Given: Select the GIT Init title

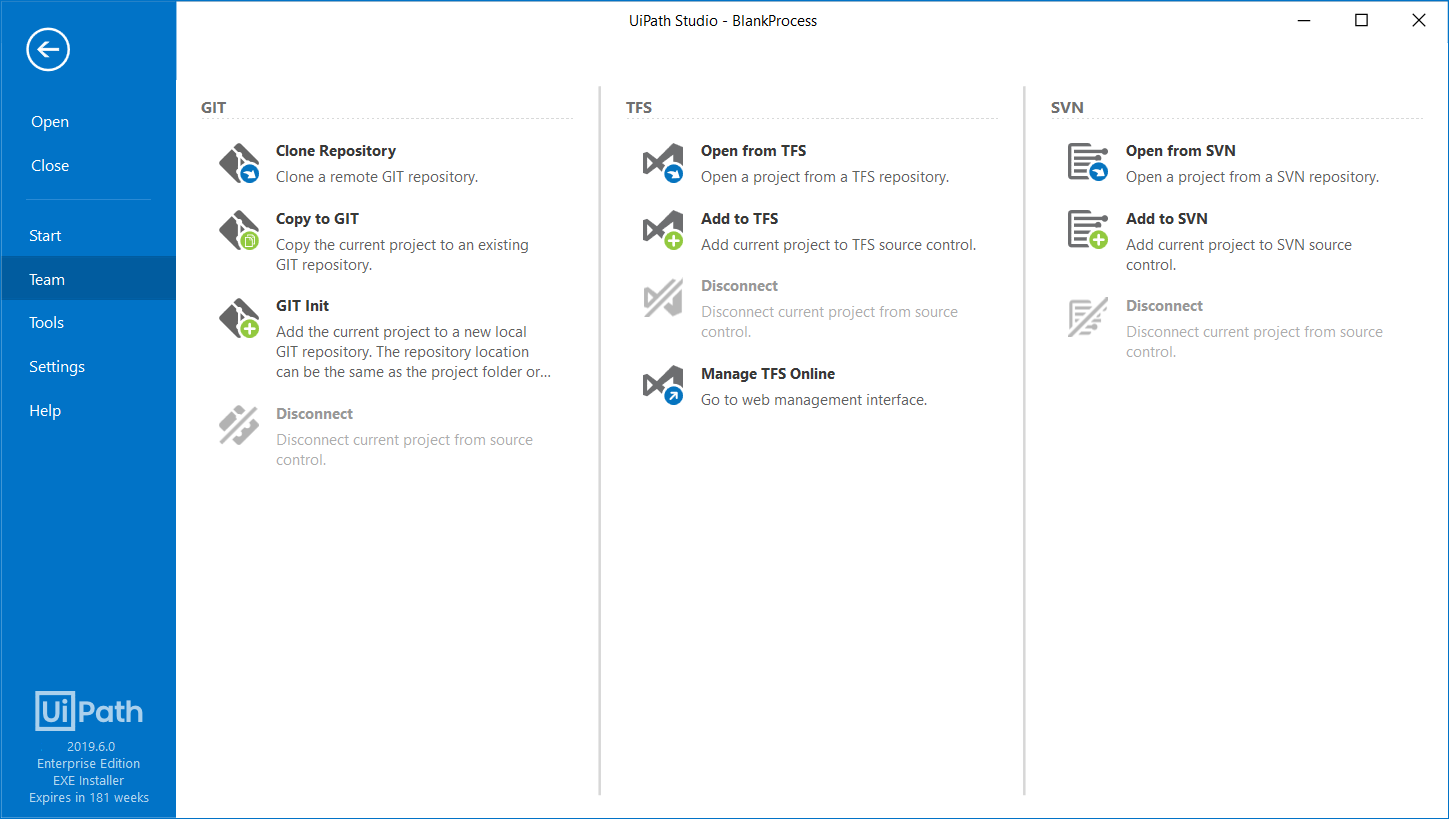Looking at the screenshot, I should (x=302, y=306).
